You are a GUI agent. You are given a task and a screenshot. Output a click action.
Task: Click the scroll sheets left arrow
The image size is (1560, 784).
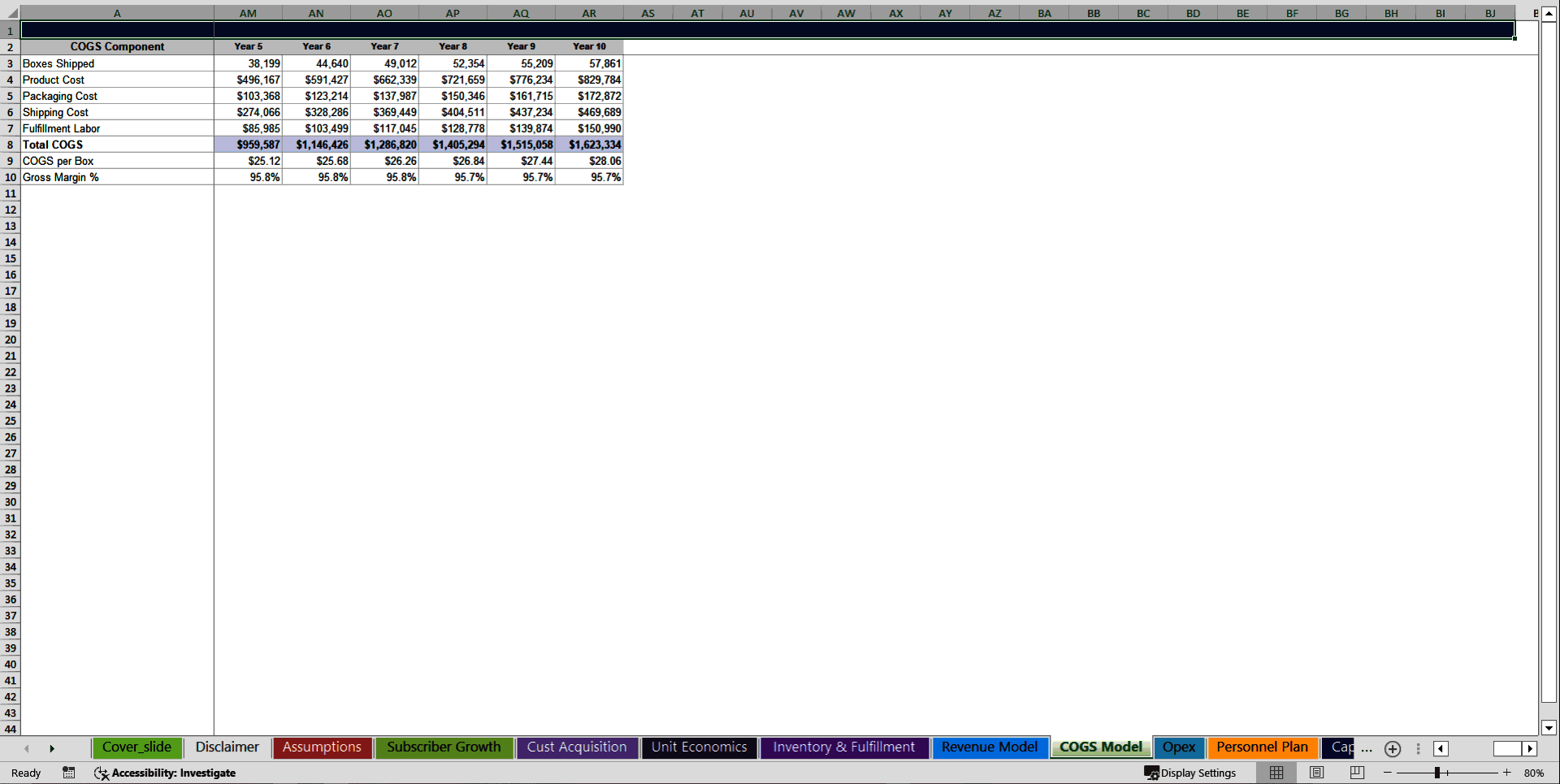(x=26, y=748)
